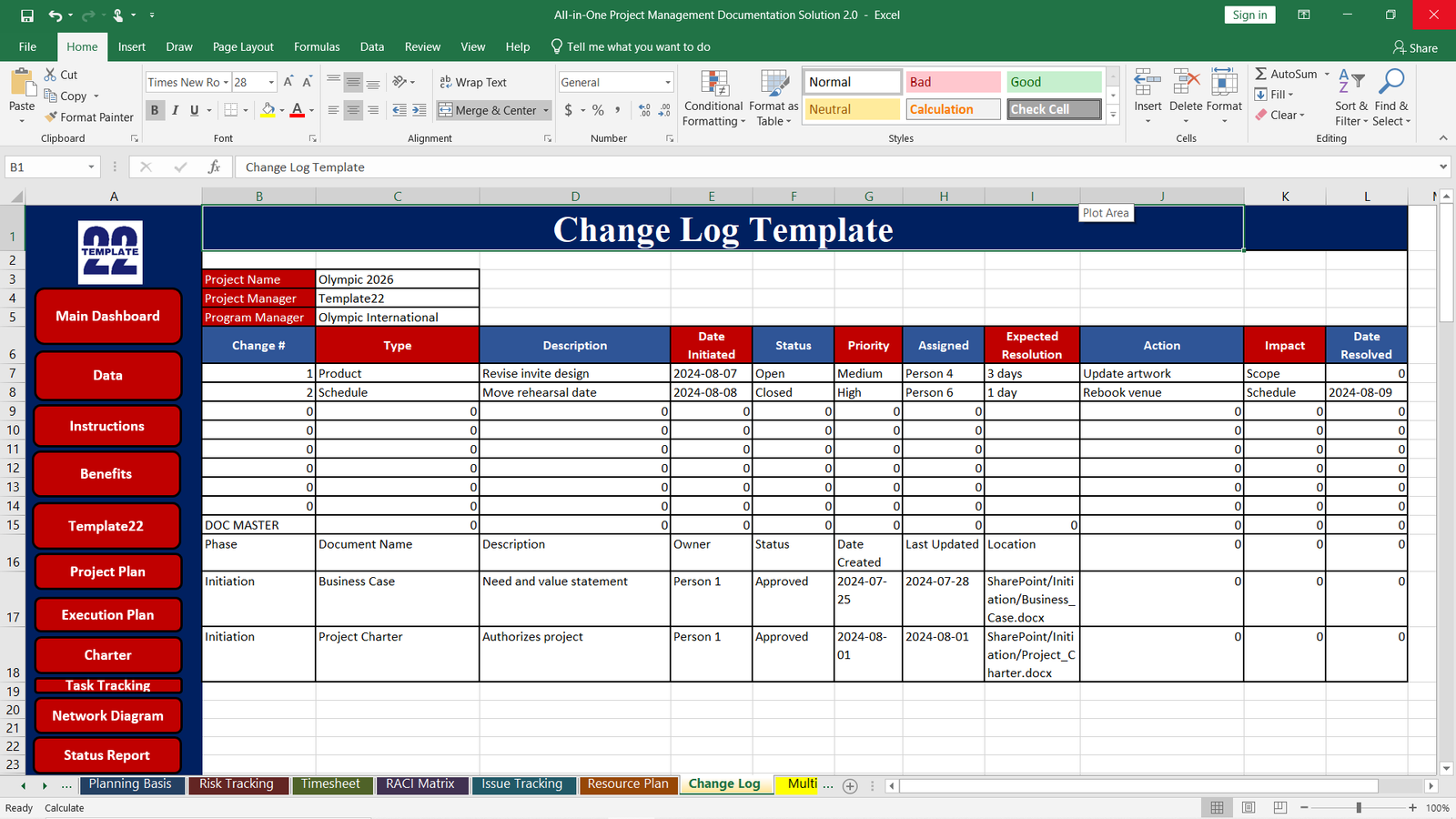Apply the Bad cell style swatch
Viewport: 1456px width, 819px height.
[x=953, y=82]
